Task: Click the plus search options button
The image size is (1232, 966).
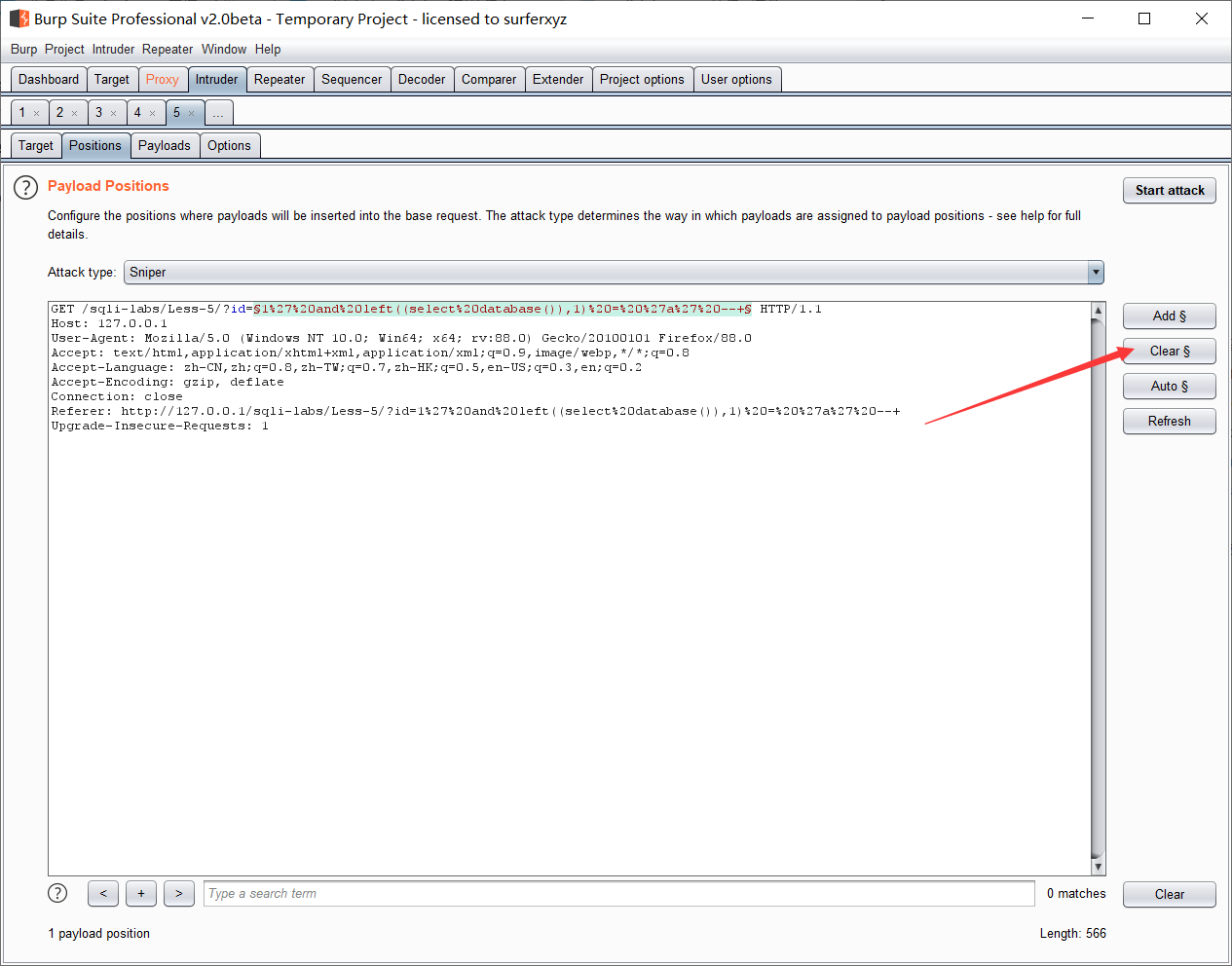Action: click(141, 893)
